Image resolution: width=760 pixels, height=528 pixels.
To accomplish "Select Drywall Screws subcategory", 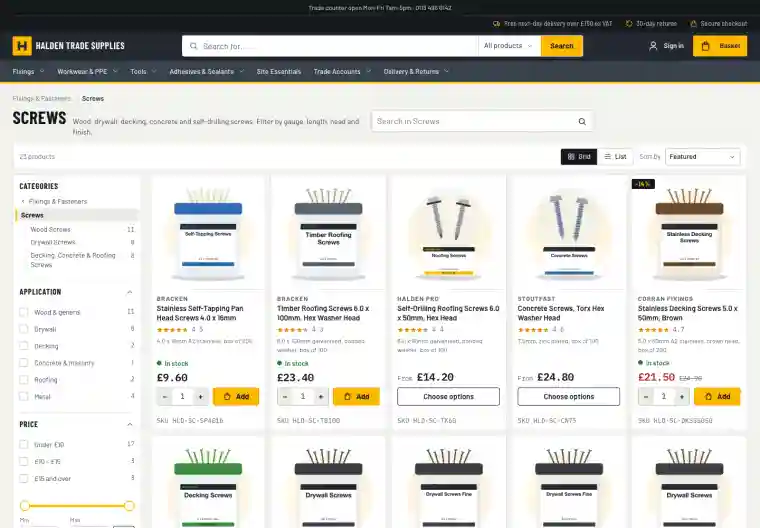I will point(53,242).
